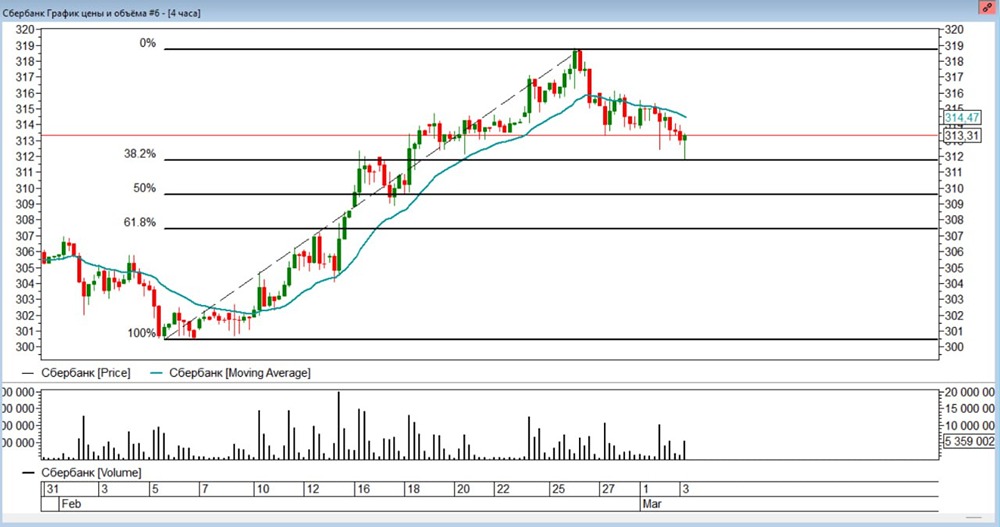This screenshot has height=527, width=1000.
Task: Click date 25 on the time axis
Action: [x=558, y=489]
